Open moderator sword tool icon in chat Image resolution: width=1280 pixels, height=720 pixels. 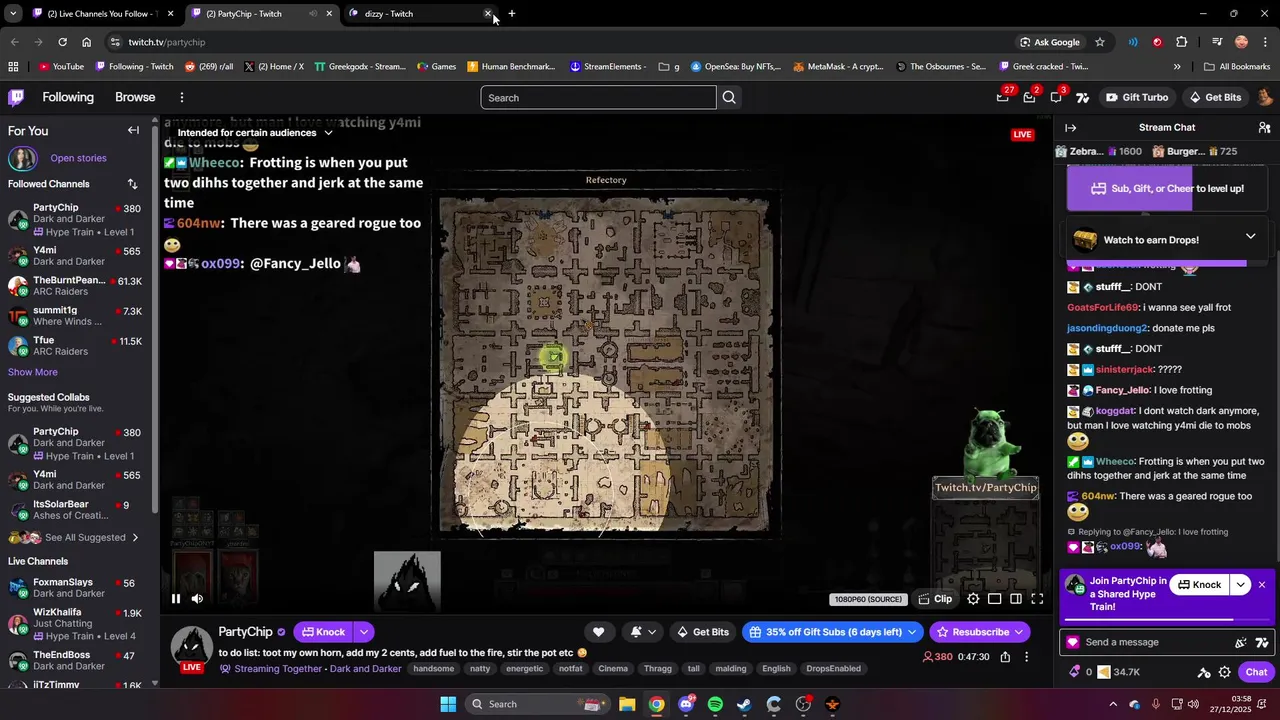[1204, 672]
